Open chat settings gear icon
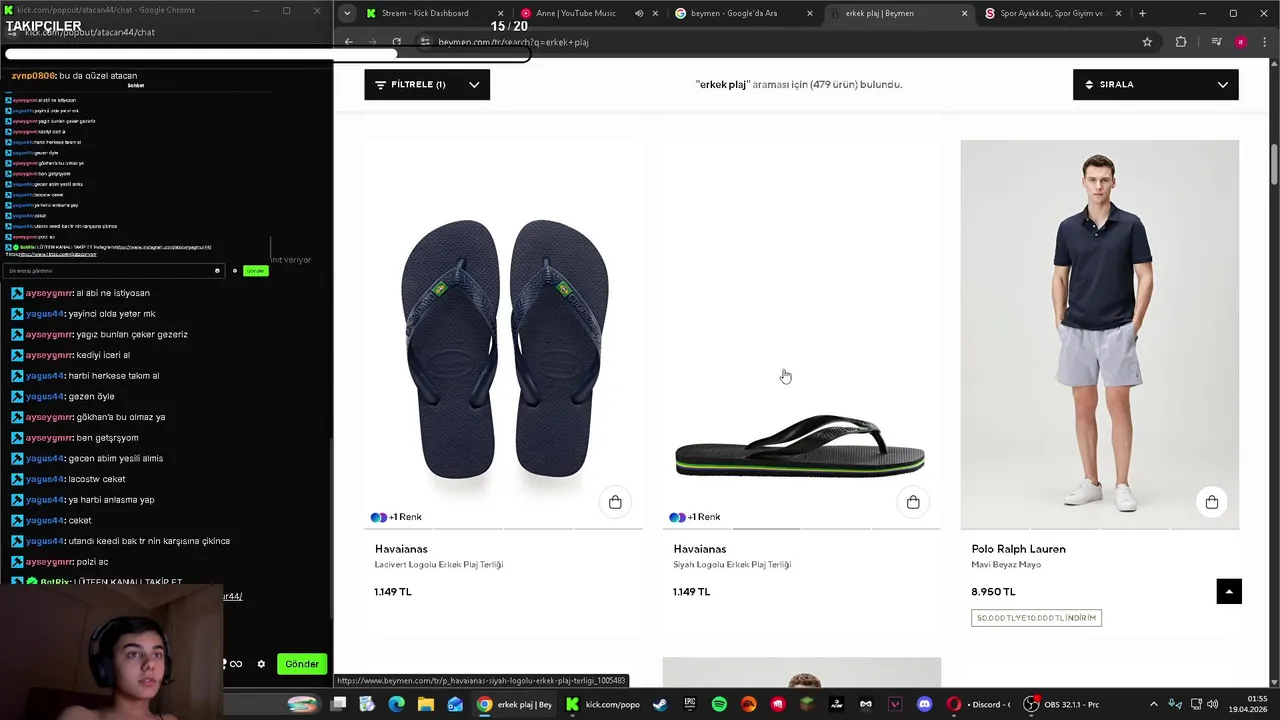 click(x=261, y=664)
